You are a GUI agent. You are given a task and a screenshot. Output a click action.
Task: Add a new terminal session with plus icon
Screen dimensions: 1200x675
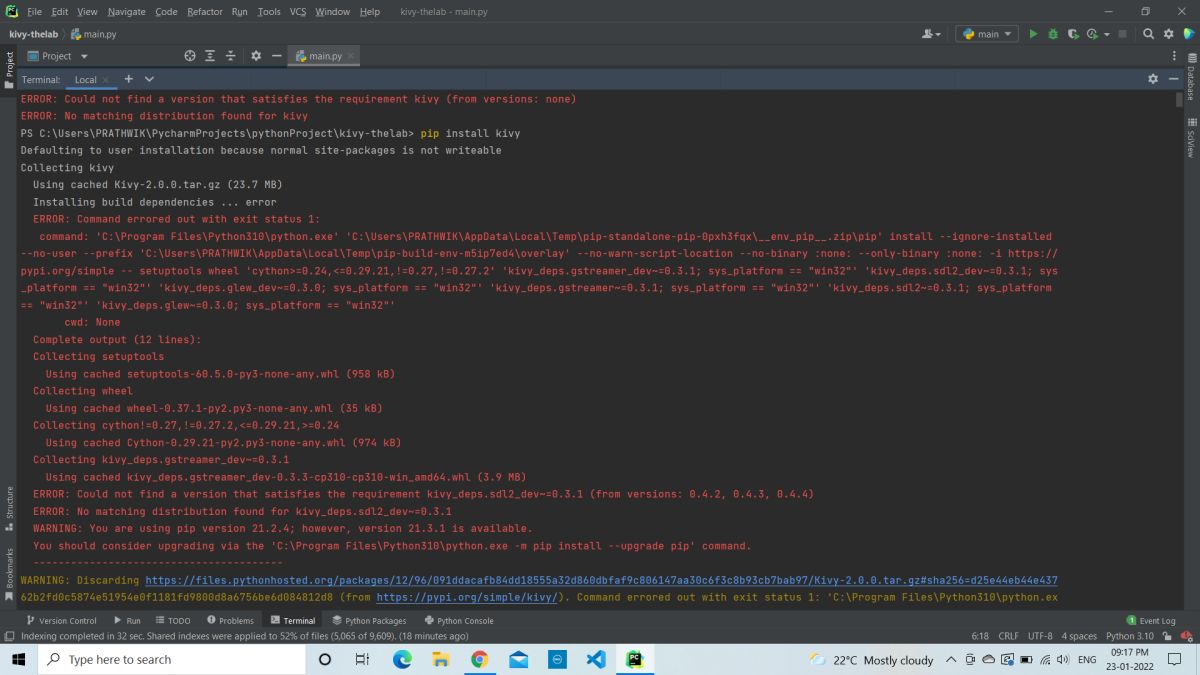point(128,79)
